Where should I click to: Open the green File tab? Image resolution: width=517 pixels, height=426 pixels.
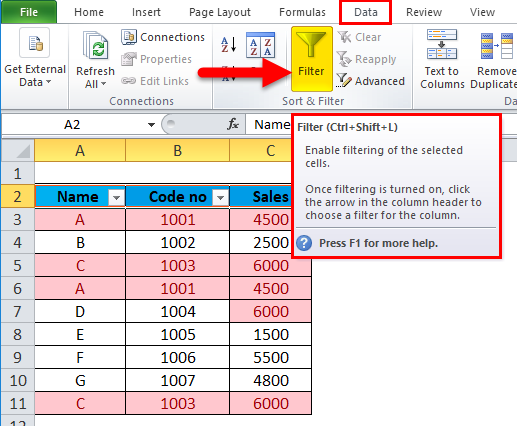(29, 12)
